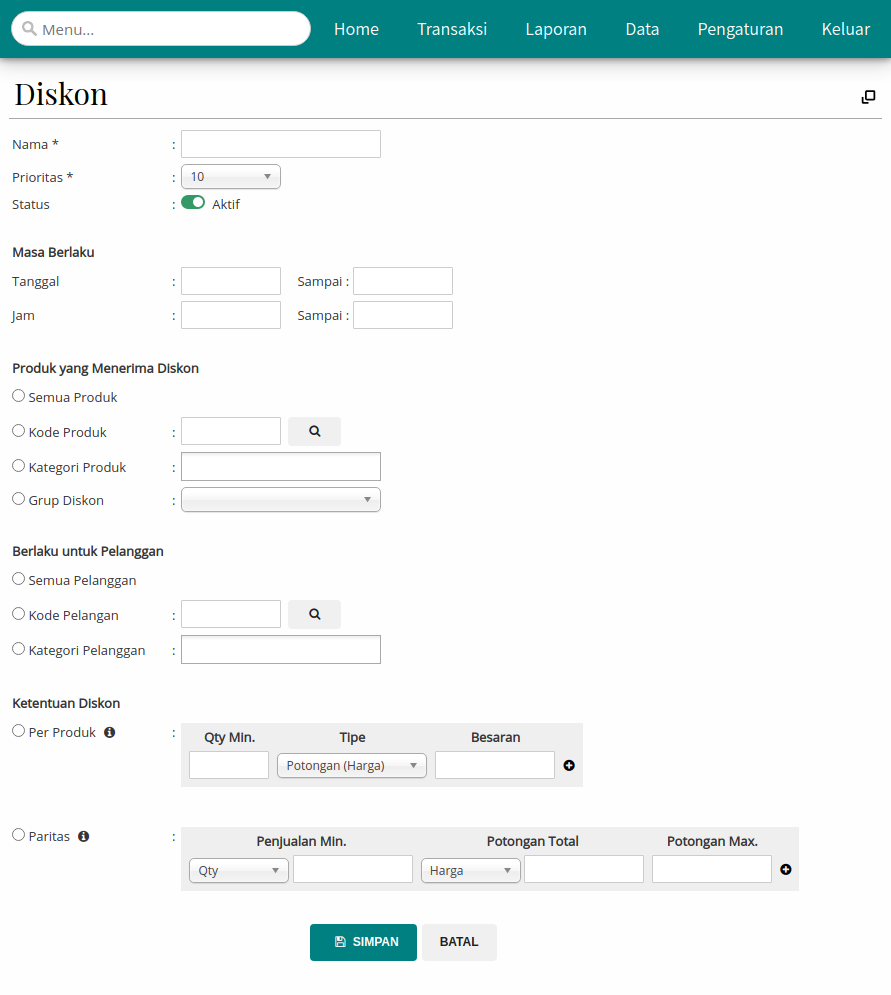This screenshot has height=995, width=891.
Task: Click the plus icon in Ketentuan Diskon row
Action: [568, 765]
